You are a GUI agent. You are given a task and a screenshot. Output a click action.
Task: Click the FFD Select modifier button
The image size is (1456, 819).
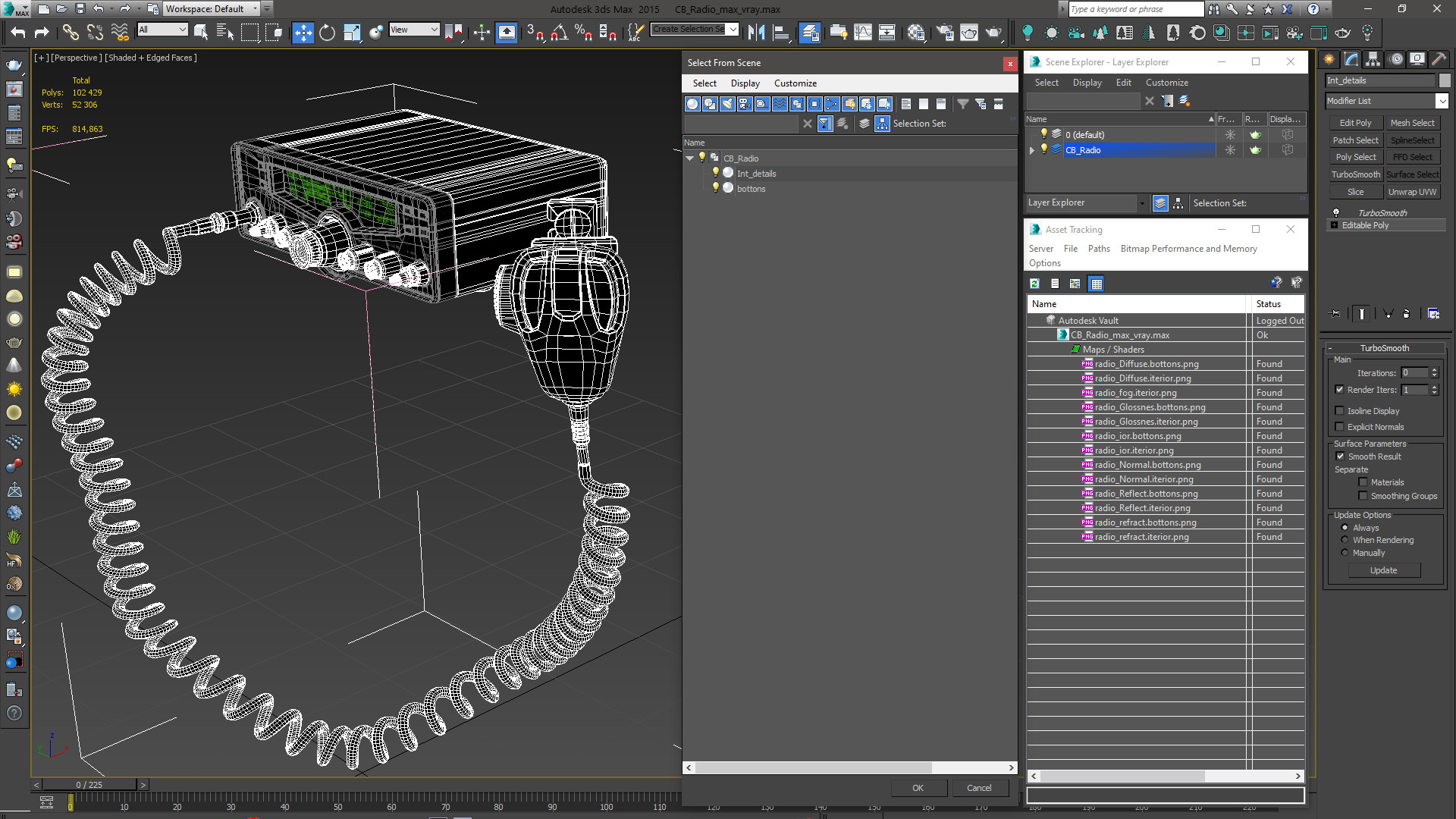1412,157
